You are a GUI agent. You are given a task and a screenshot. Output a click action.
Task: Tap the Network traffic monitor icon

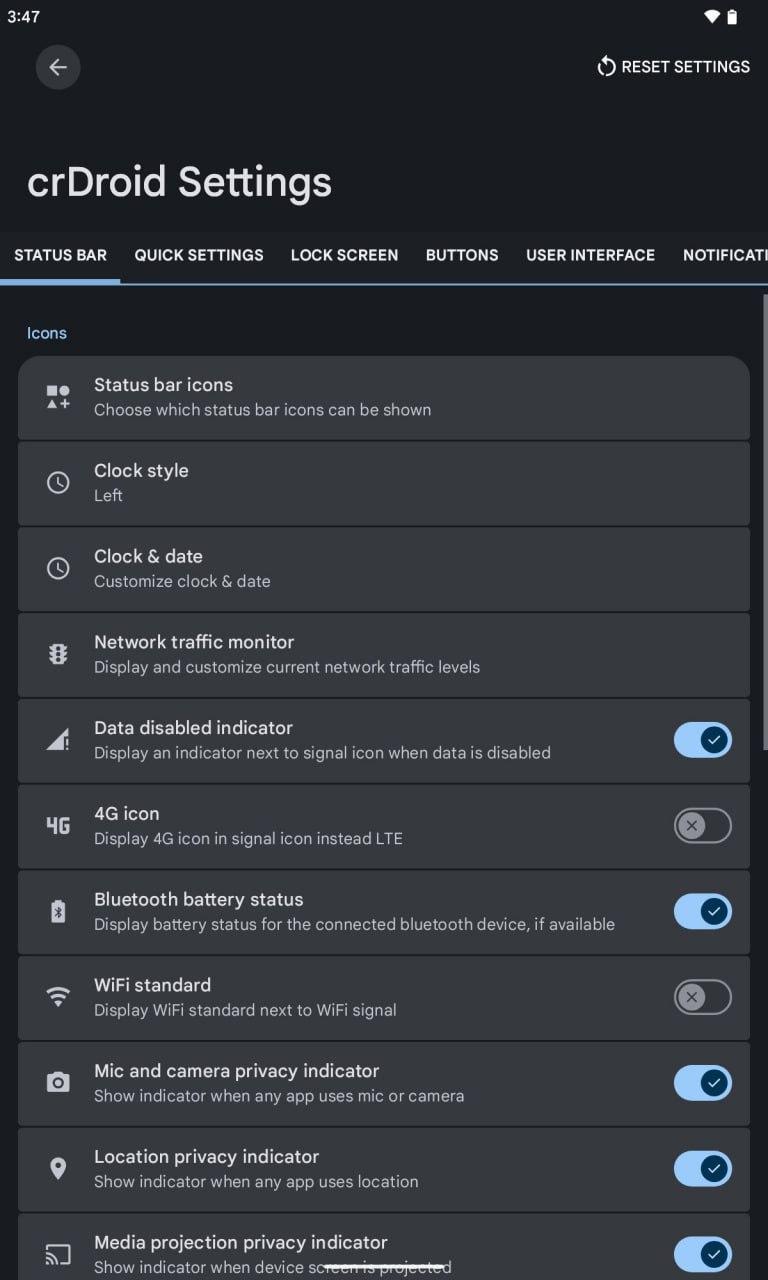[x=58, y=654]
